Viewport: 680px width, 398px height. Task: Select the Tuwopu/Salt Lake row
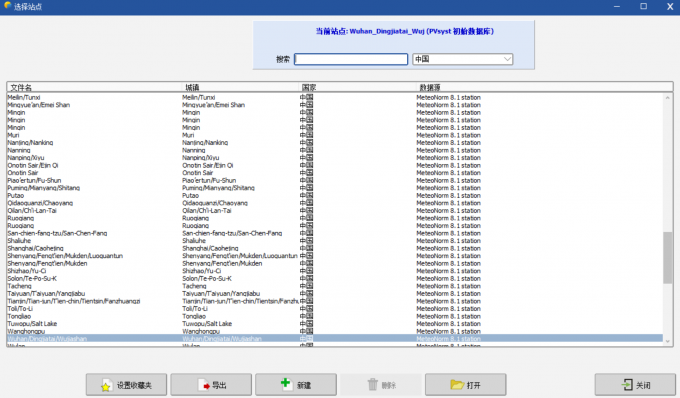(x=335, y=324)
